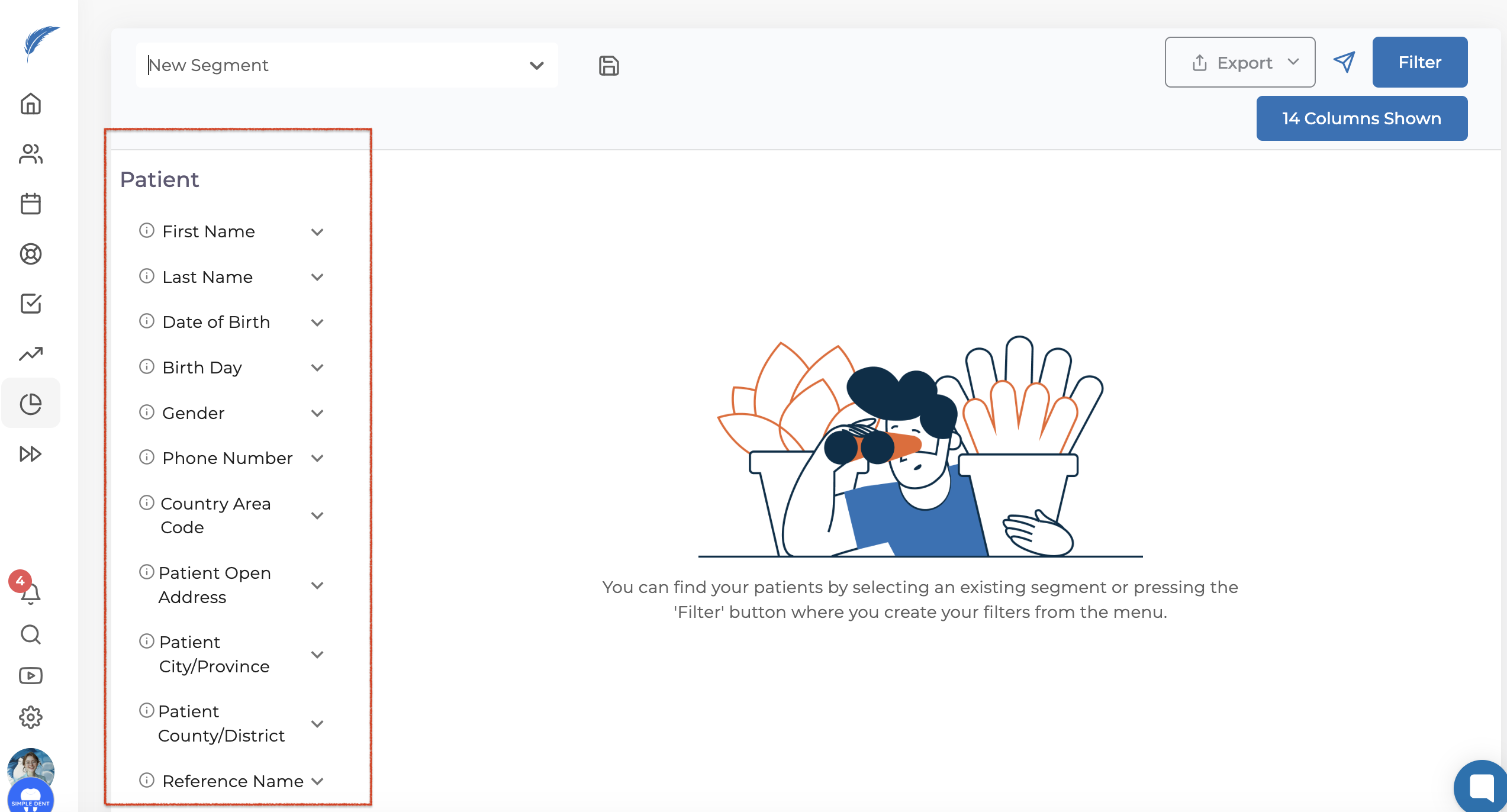Viewport: 1507px width, 812px height.
Task: Expand the First Name filter
Action: click(317, 232)
